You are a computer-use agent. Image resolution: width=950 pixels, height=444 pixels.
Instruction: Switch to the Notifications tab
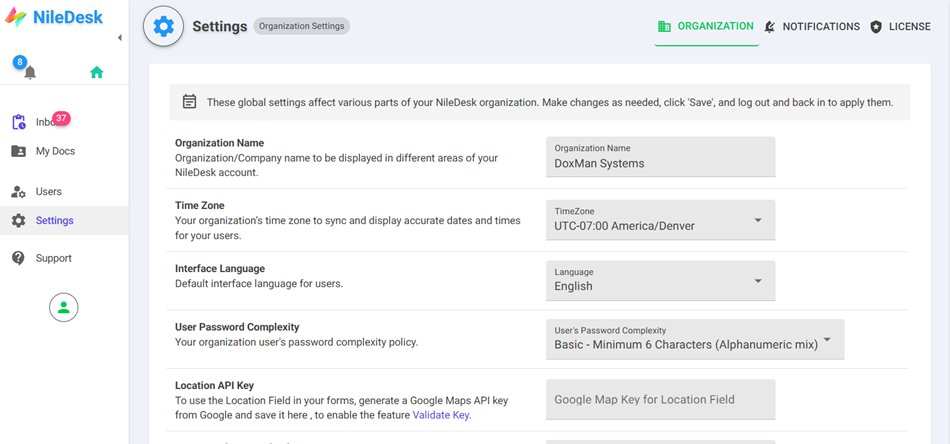click(811, 27)
